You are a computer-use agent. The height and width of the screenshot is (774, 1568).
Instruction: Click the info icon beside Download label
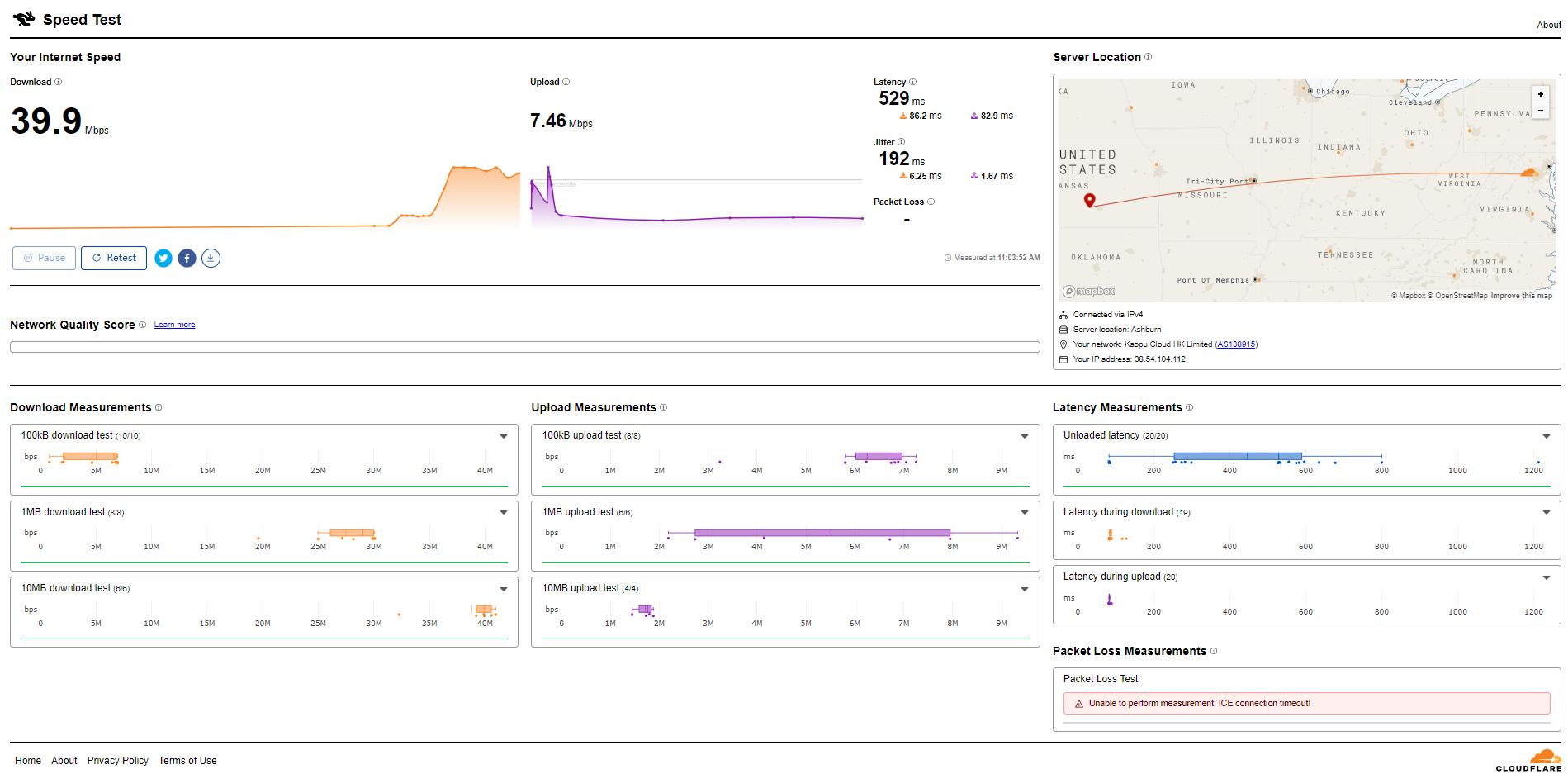pyautogui.click(x=58, y=82)
